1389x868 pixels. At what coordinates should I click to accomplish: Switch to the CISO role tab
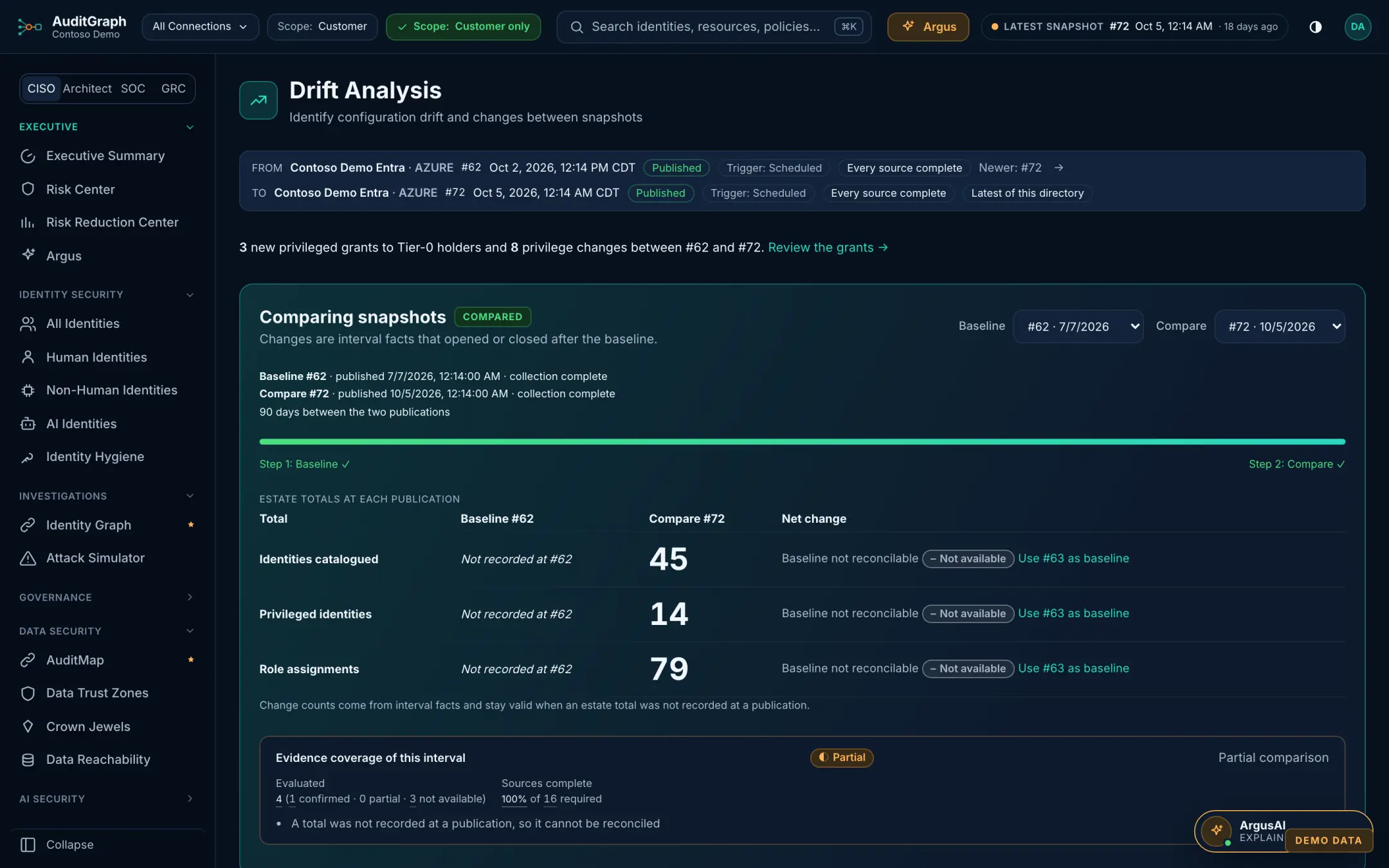point(41,88)
